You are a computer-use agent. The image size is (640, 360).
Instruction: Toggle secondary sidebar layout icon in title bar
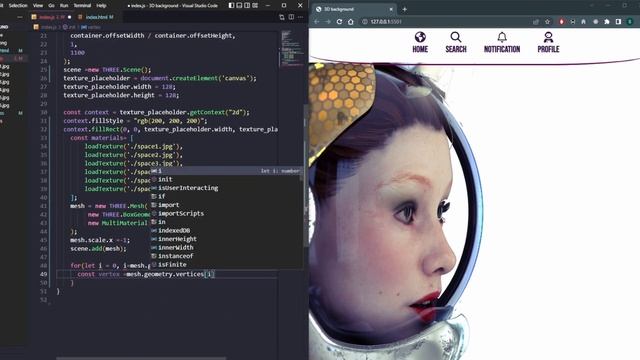point(247,5)
